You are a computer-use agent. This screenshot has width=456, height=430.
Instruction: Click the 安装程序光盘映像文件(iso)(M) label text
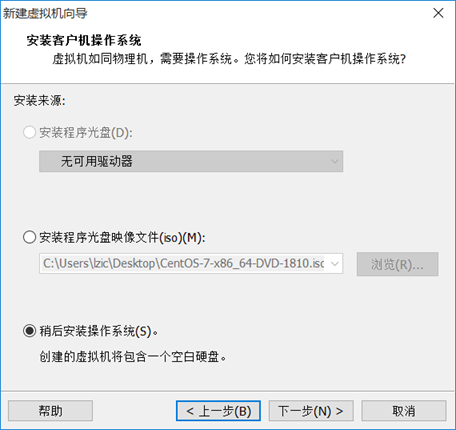(x=122, y=237)
